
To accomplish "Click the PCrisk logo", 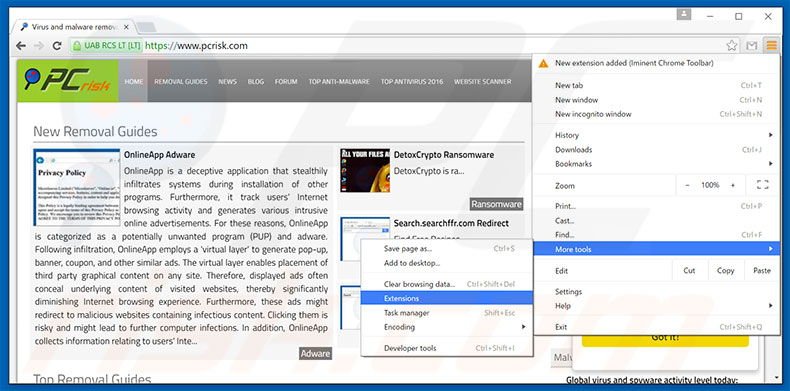I will tap(68, 81).
